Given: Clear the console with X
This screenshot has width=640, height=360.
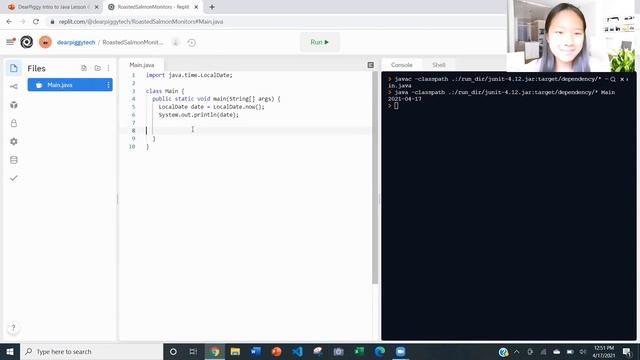Looking at the screenshot, I should (x=622, y=79).
